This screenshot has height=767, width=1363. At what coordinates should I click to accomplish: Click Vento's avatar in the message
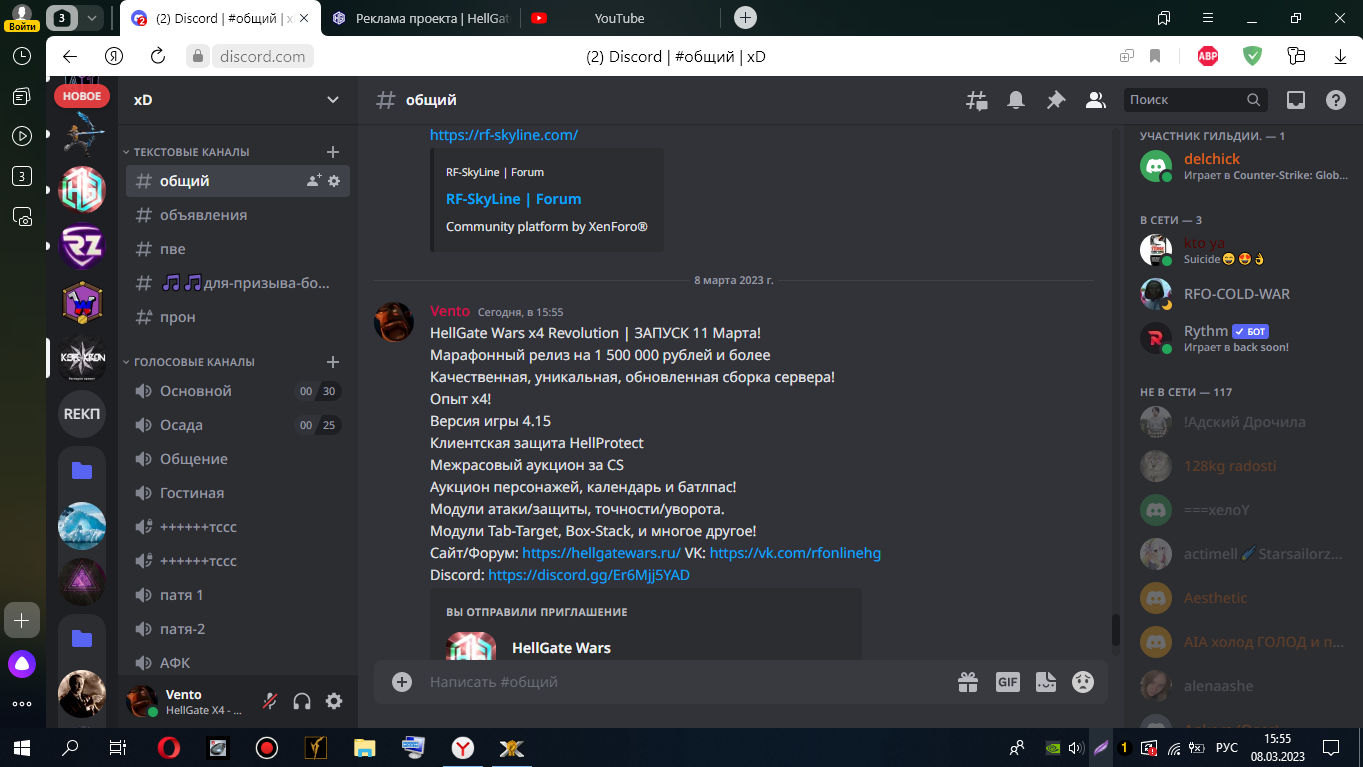(x=394, y=322)
